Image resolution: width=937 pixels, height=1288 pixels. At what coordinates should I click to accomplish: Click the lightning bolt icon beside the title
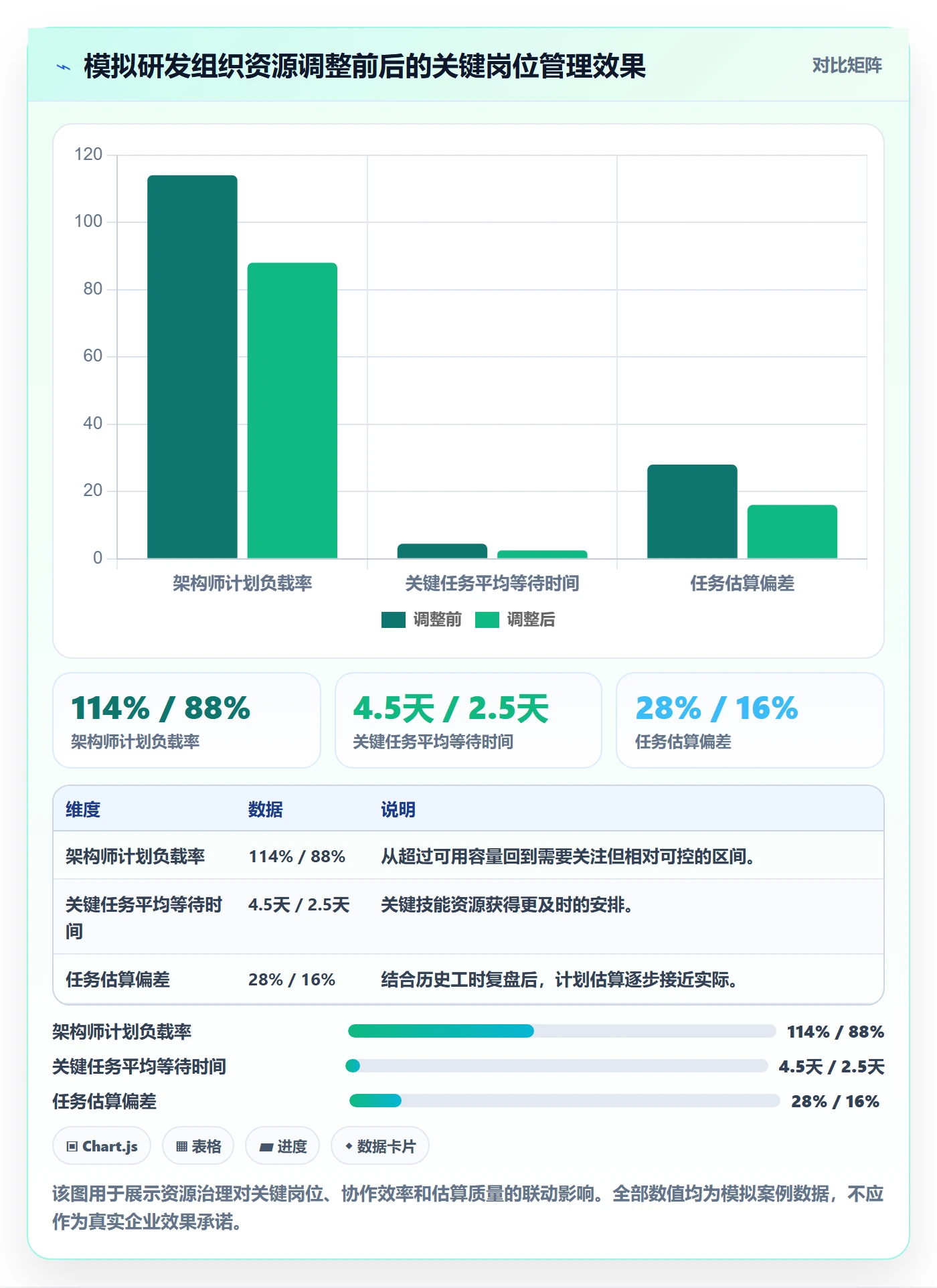click(64, 67)
